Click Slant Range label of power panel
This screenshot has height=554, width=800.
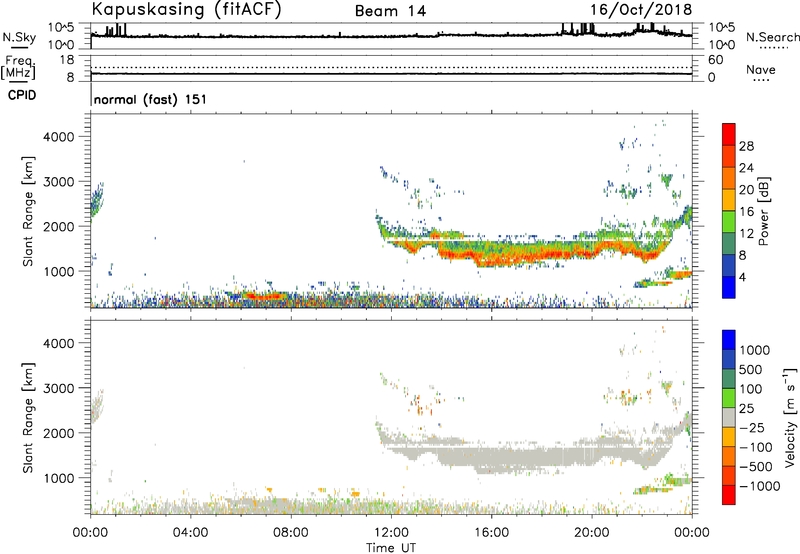(28, 211)
